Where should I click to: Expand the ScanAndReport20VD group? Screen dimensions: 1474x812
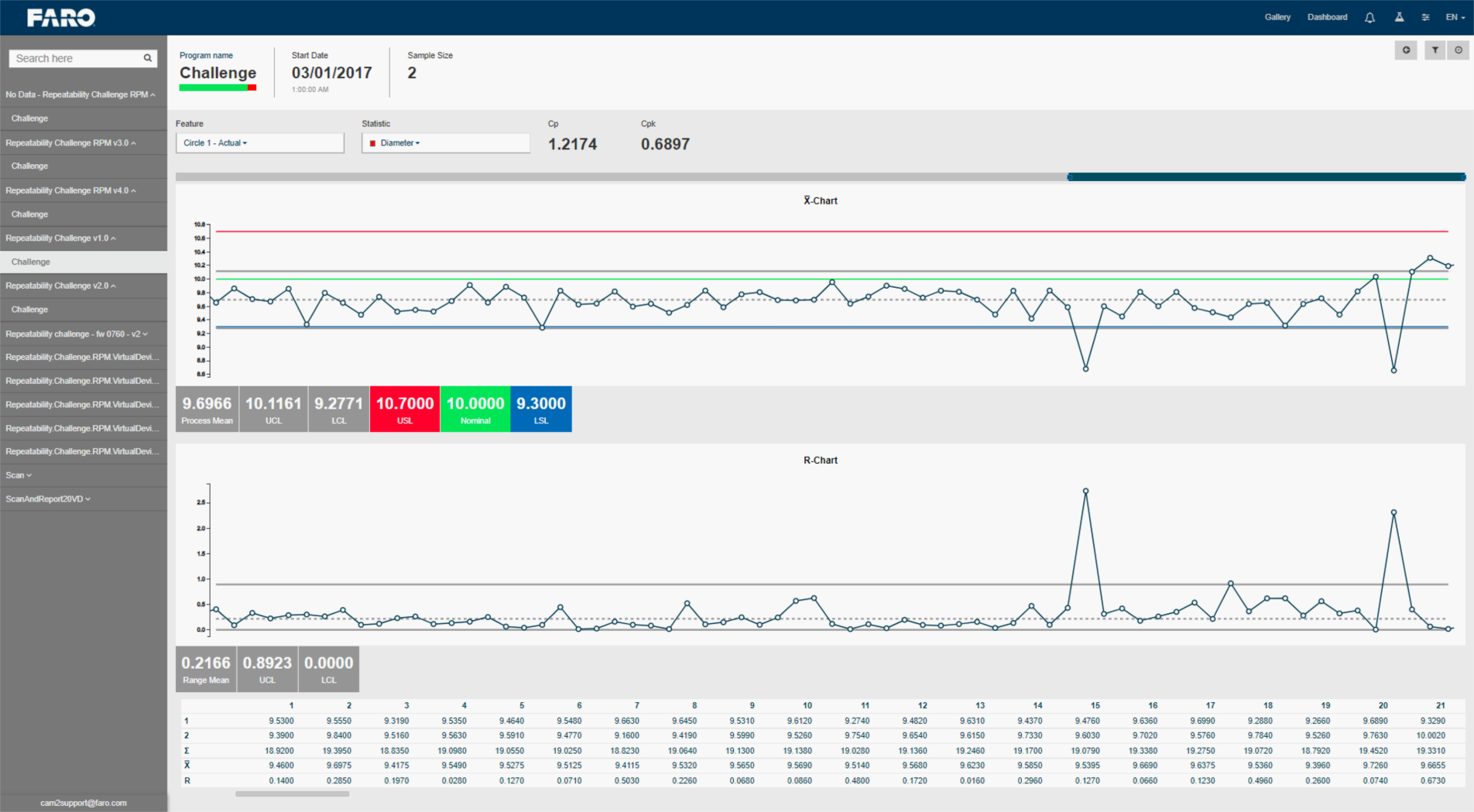pos(48,499)
